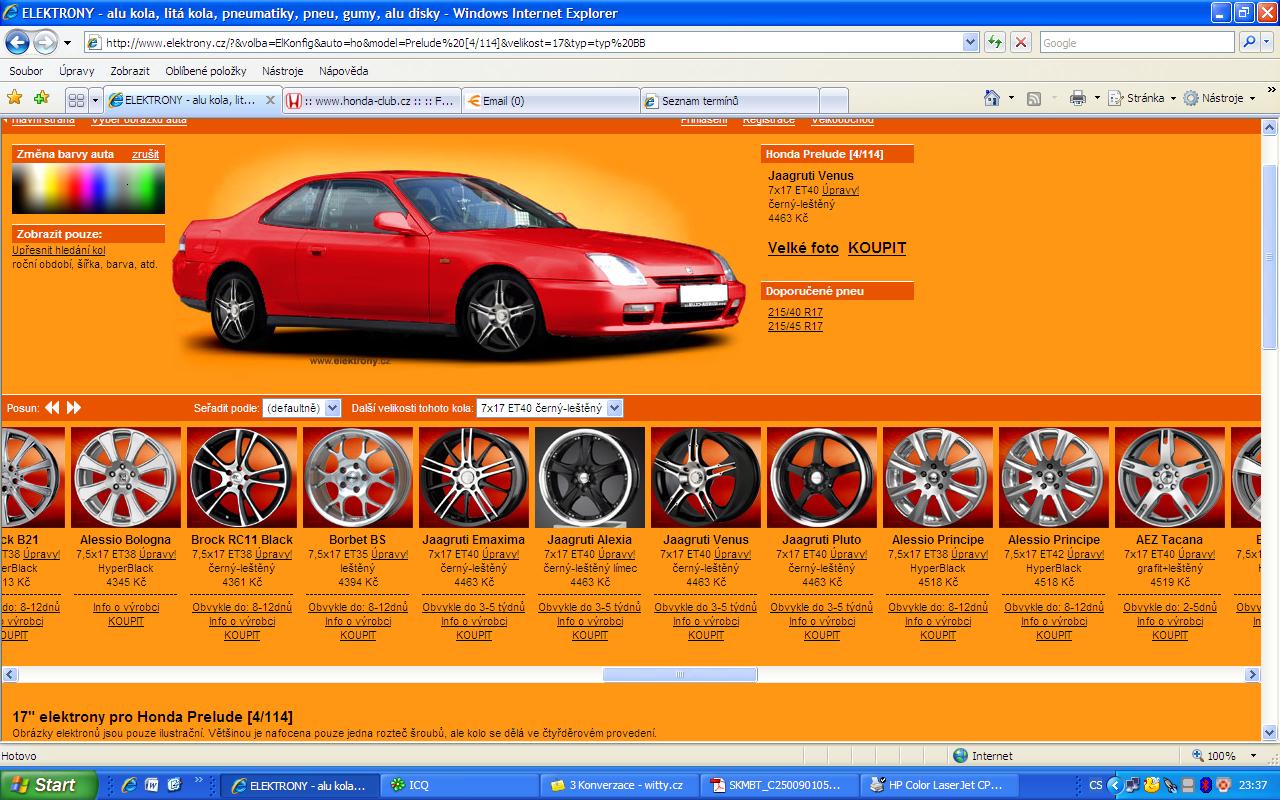
Task: Click the large KOUPIT link
Action: (x=877, y=248)
